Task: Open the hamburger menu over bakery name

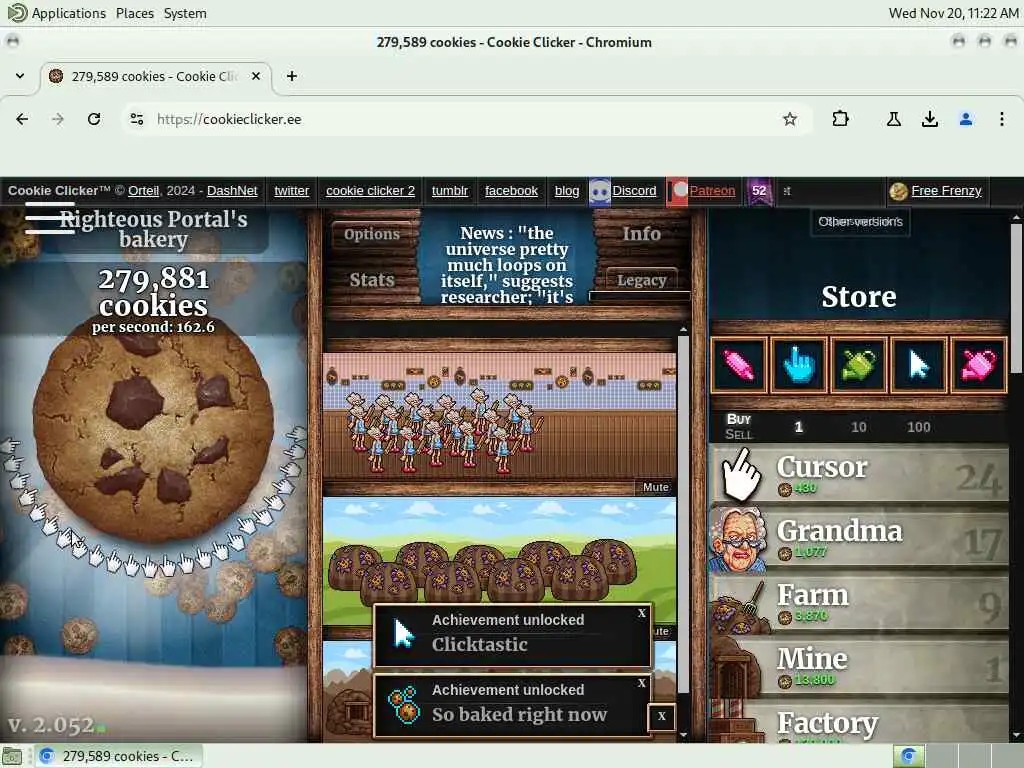Action: [x=50, y=218]
